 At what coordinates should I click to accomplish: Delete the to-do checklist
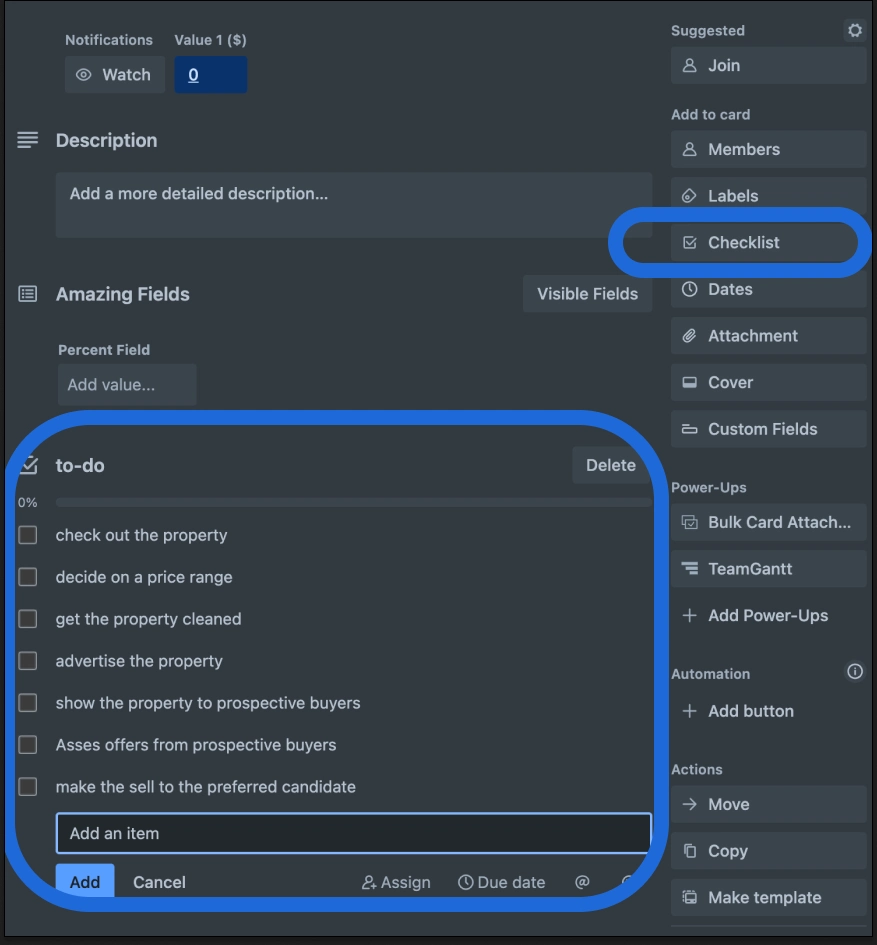pos(610,464)
